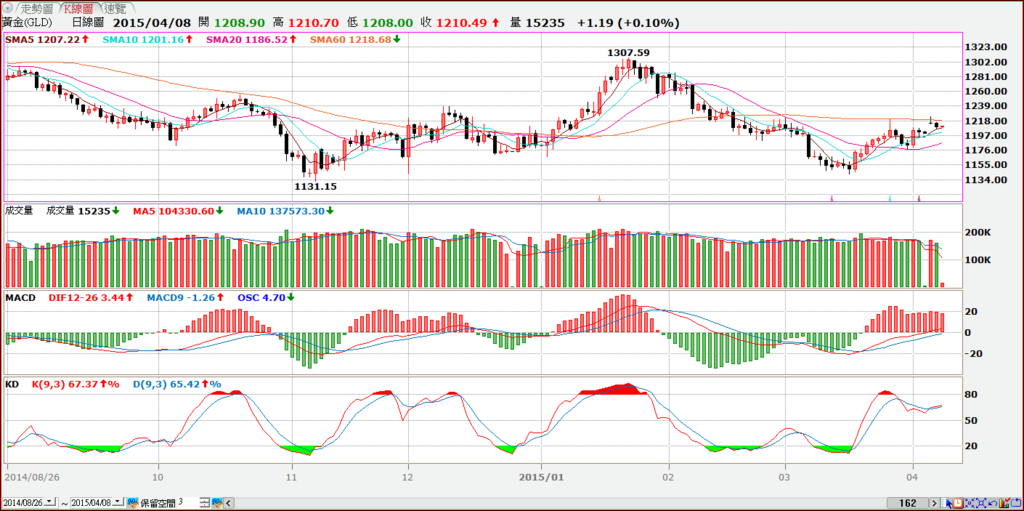Open the indicator settings bar chart icon
This screenshot has height=511, width=1024.
coord(1004,503)
